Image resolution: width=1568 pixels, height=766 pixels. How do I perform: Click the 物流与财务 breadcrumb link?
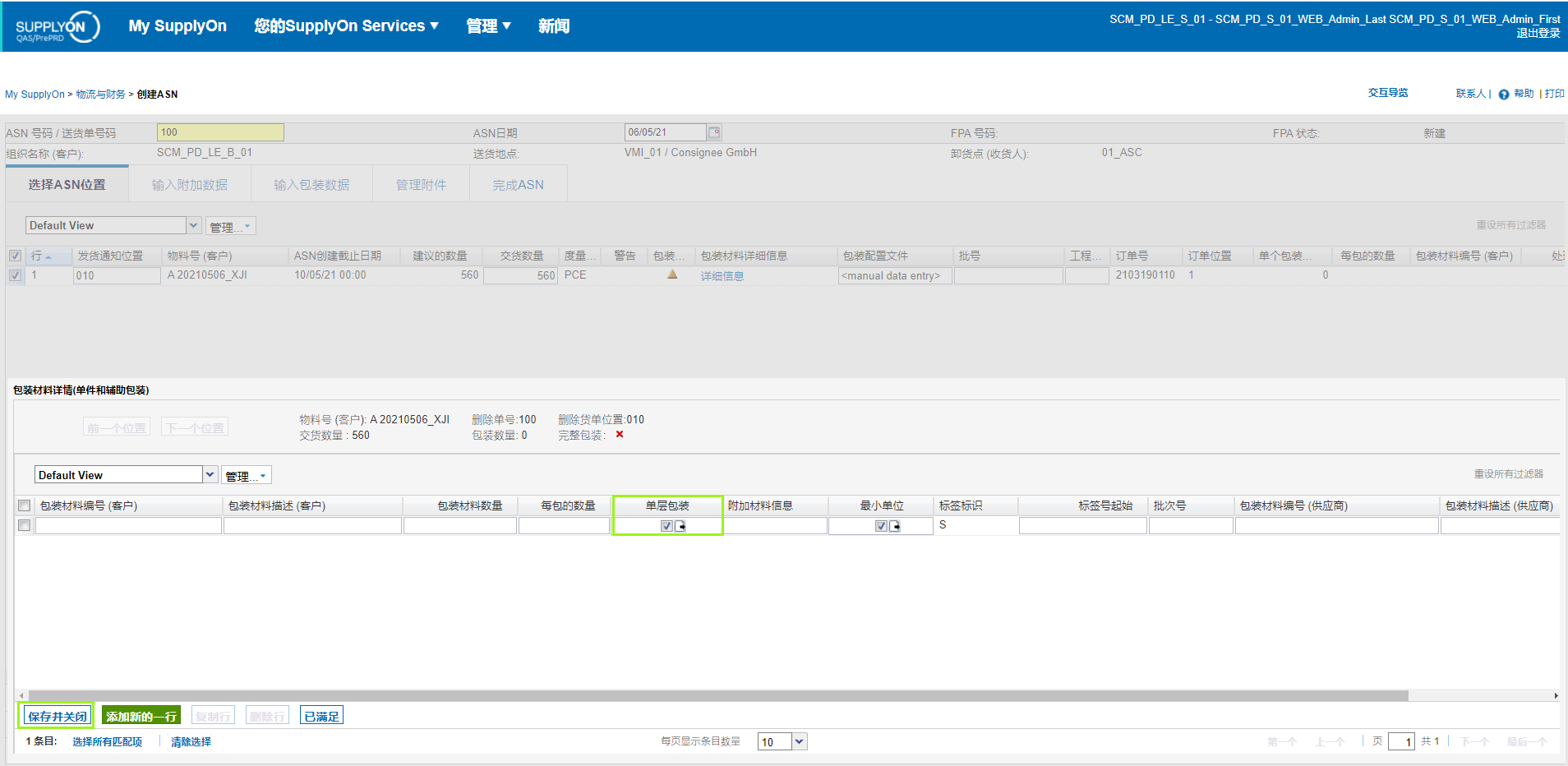coord(100,95)
